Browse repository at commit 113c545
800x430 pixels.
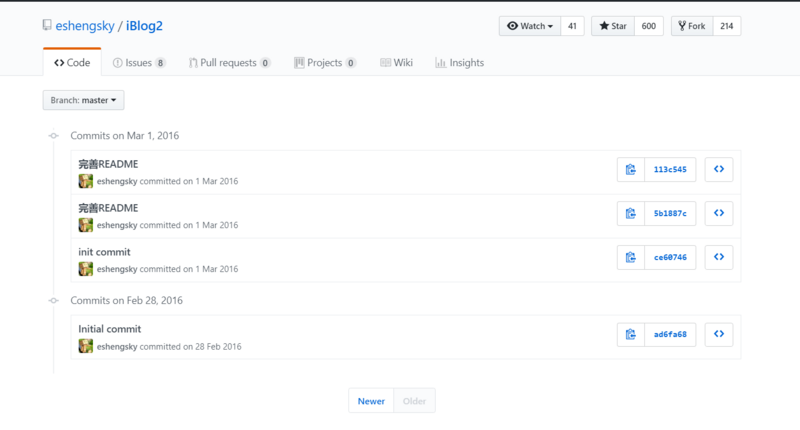(719, 169)
